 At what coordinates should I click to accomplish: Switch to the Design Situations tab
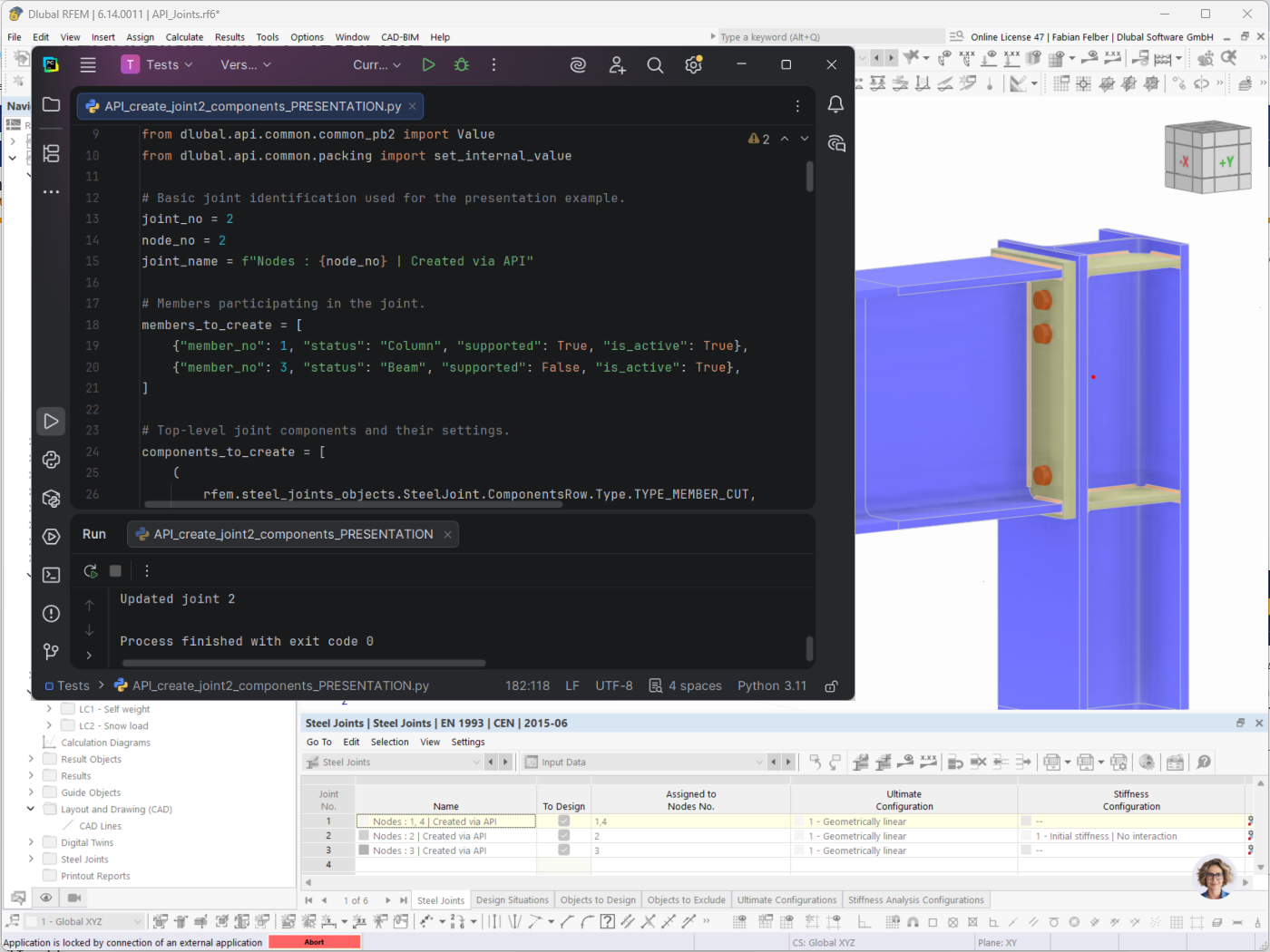point(513,900)
